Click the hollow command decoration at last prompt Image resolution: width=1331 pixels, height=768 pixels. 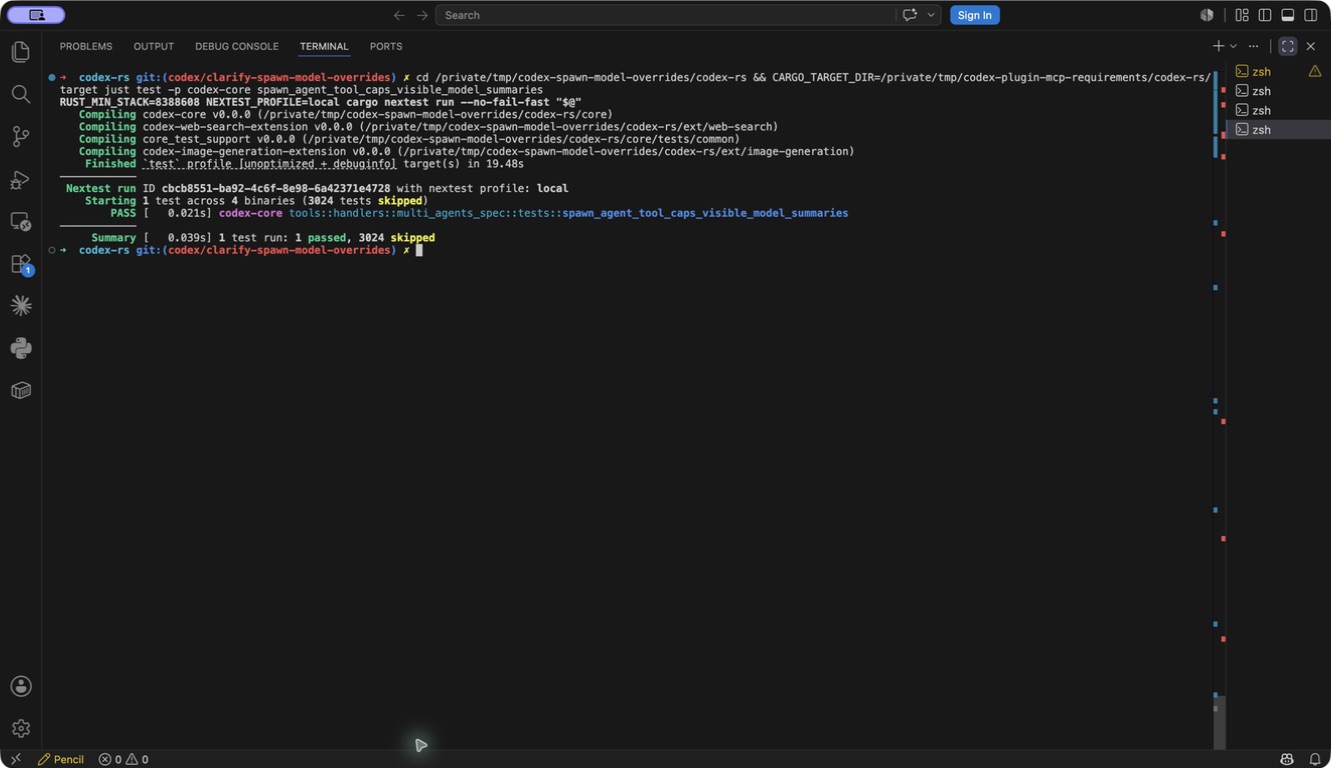tap(51, 250)
